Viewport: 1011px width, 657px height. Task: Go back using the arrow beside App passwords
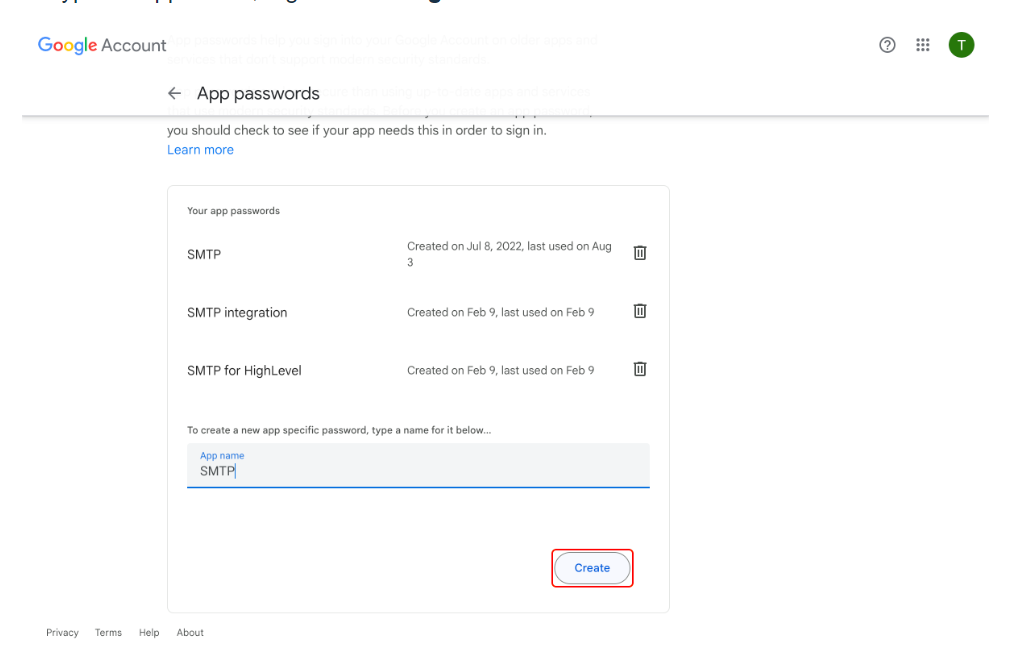[175, 93]
